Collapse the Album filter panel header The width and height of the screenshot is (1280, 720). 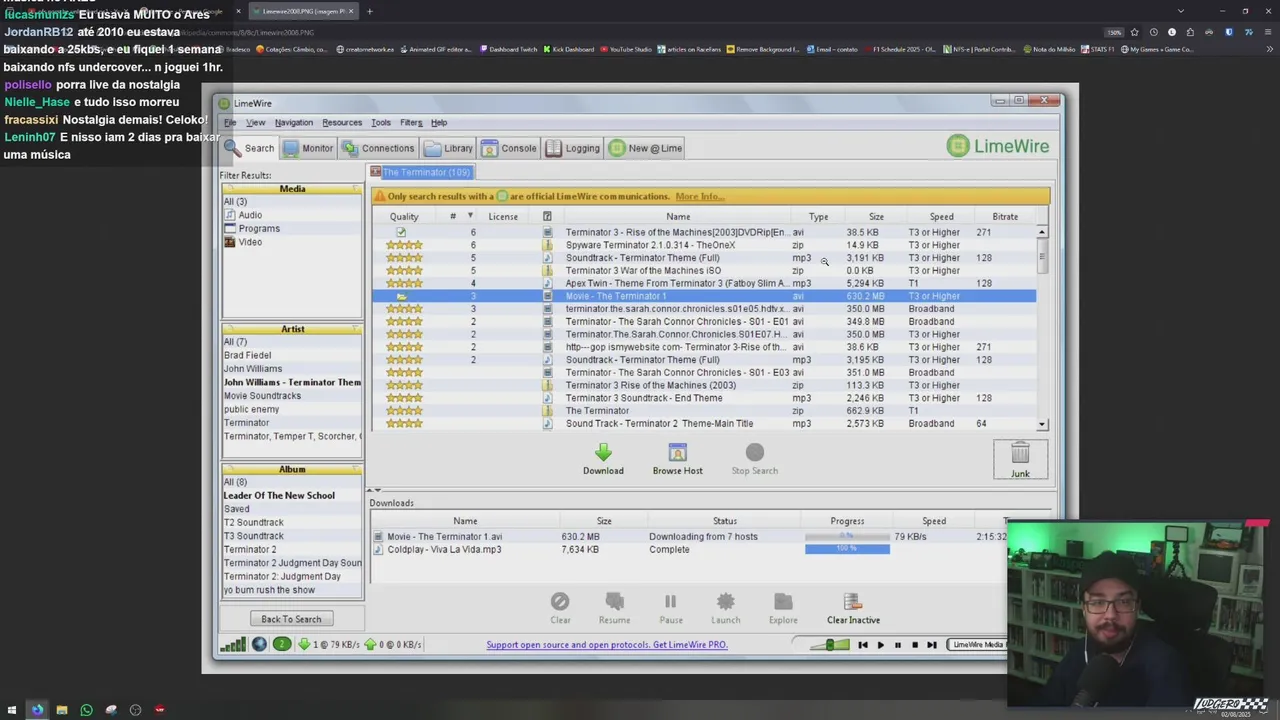coord(292,468)
